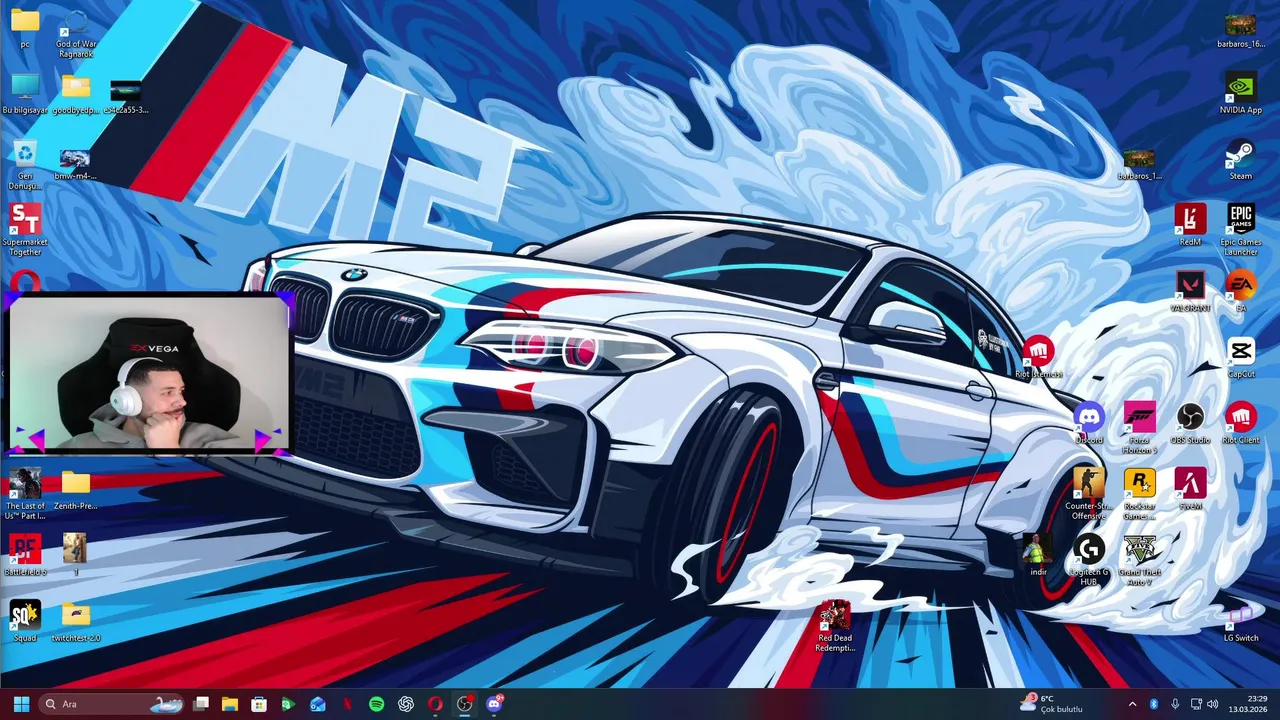1280x720 pixels.
Task: Open the goodbyedpi folder icon
Action: pos(76,94)
